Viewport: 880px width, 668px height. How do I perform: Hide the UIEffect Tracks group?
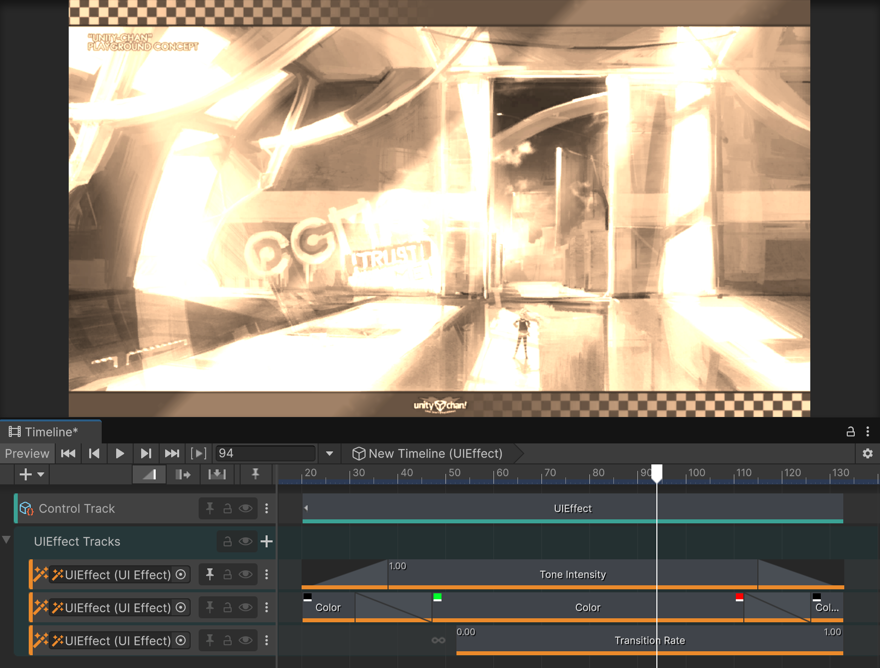245,542
